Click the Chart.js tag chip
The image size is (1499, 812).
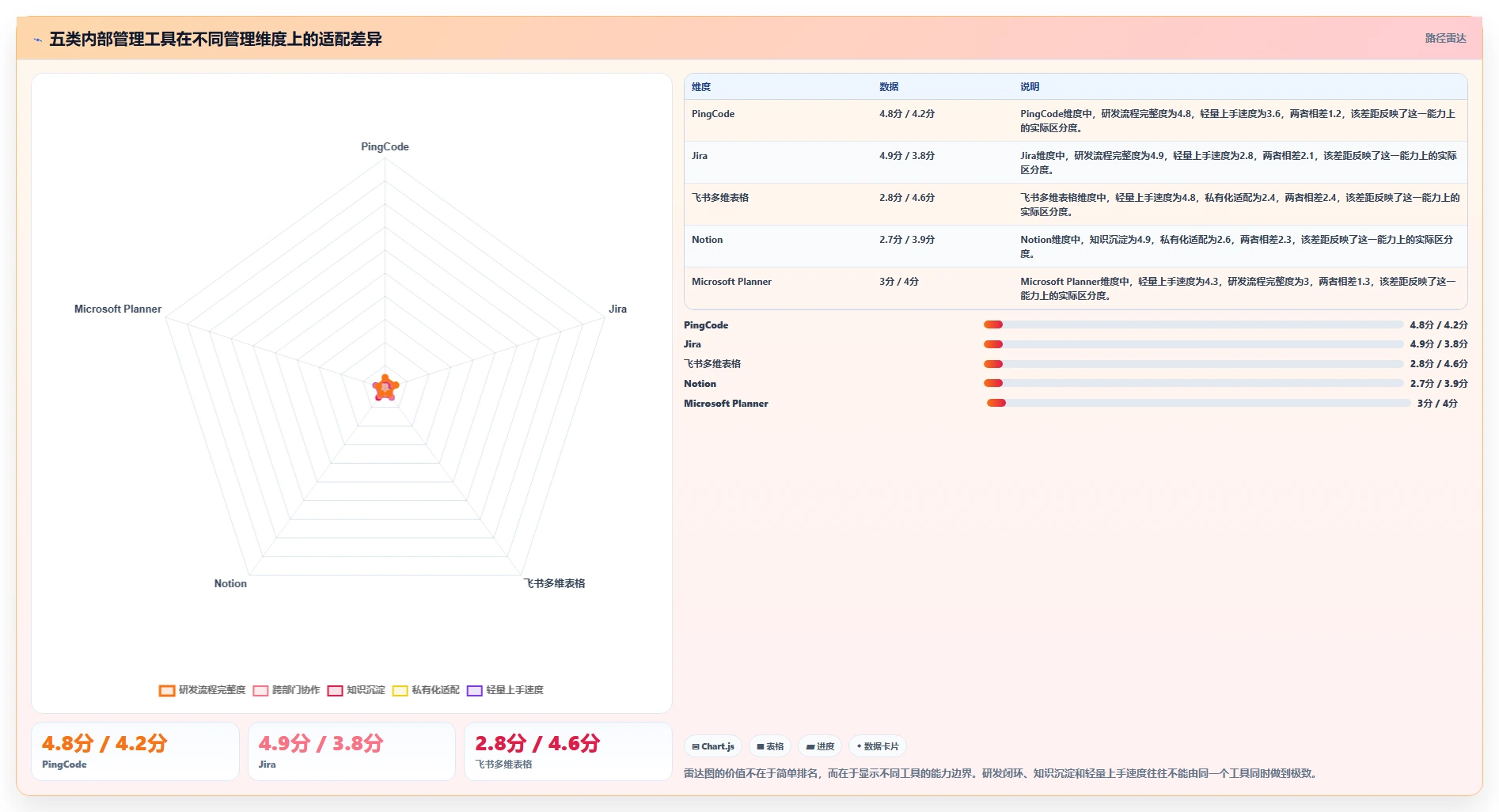713,746
